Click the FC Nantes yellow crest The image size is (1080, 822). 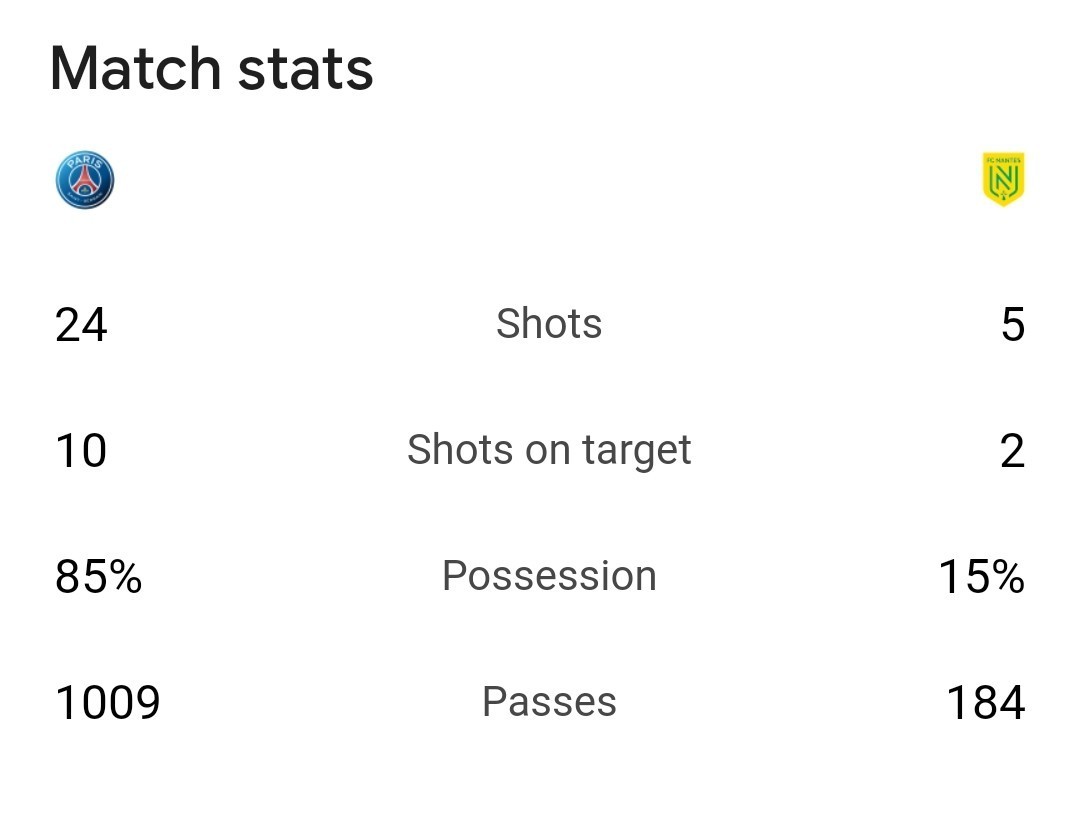(x=1004, y=179)
